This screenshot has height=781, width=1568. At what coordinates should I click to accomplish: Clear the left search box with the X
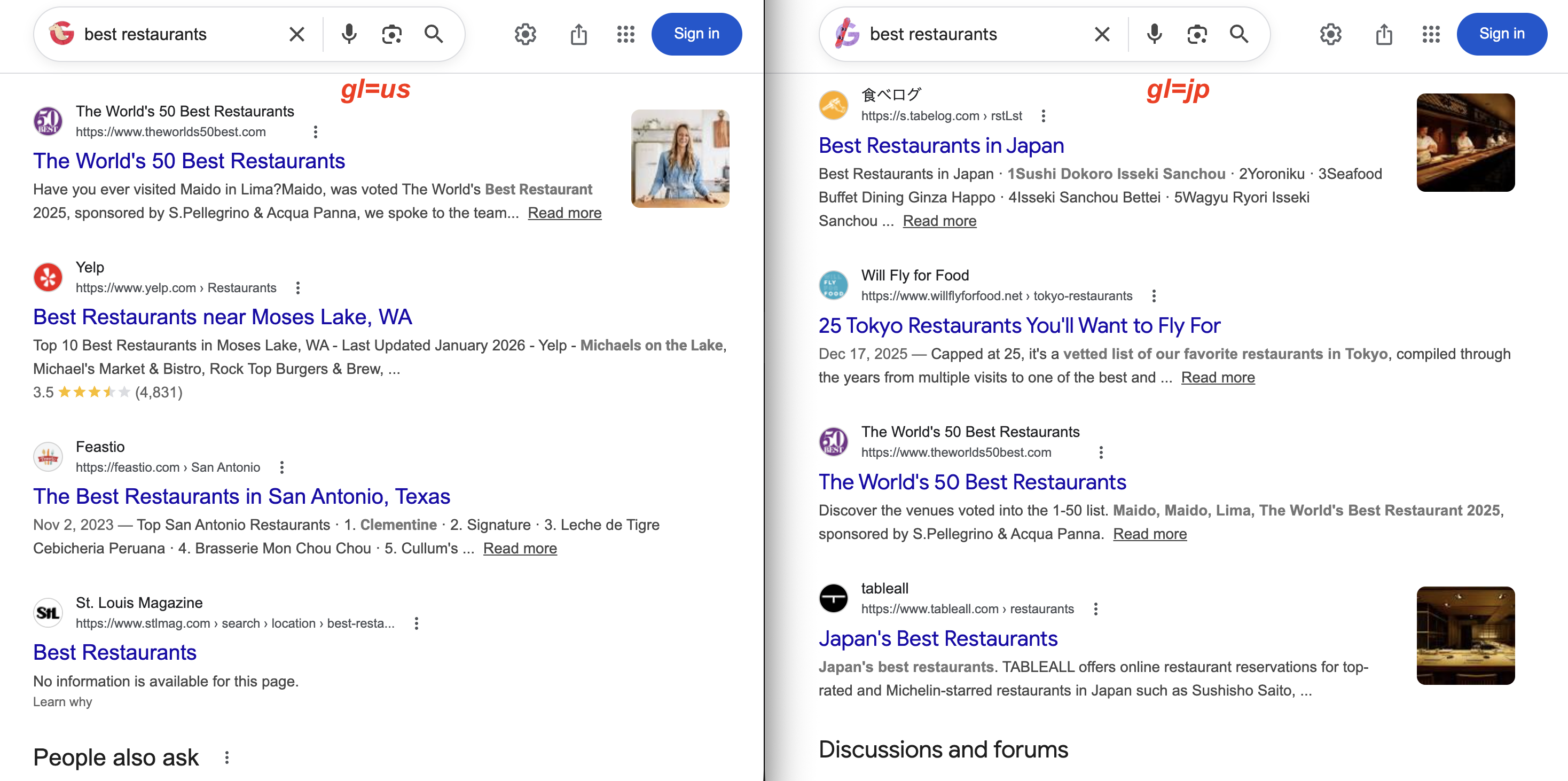(296, 34)
